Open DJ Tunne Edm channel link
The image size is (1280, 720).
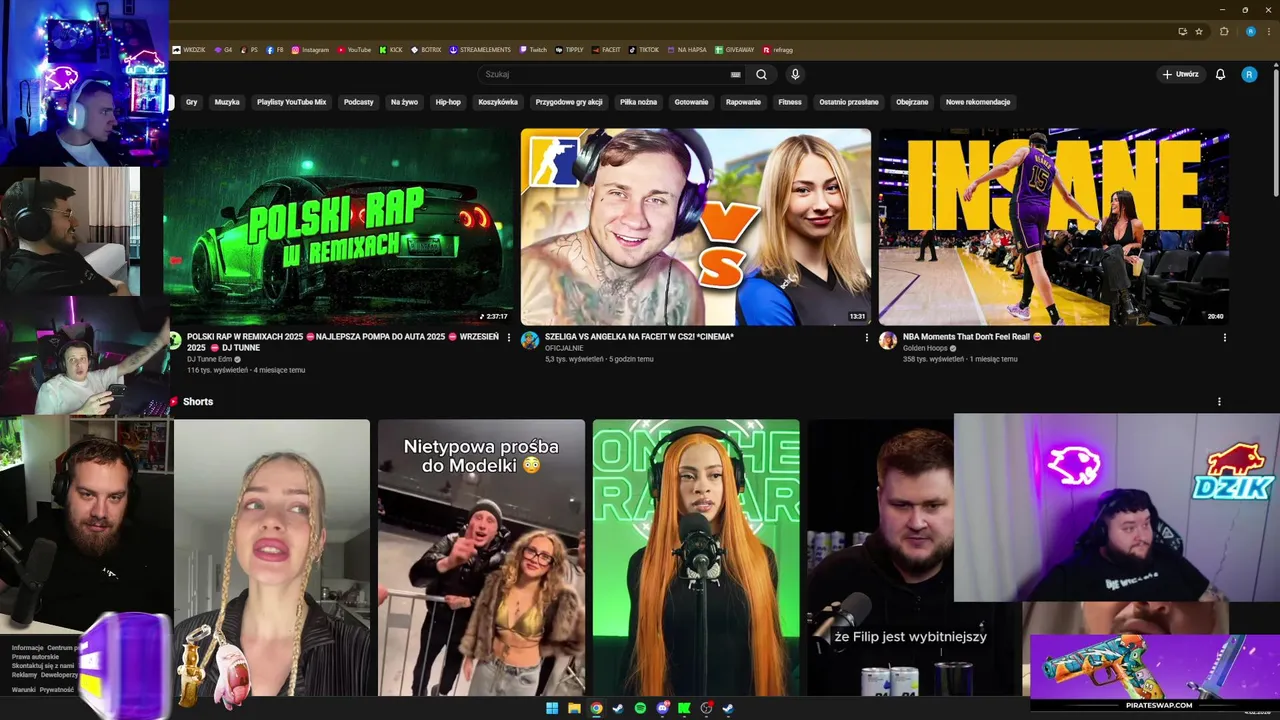[x=209, y=359]
